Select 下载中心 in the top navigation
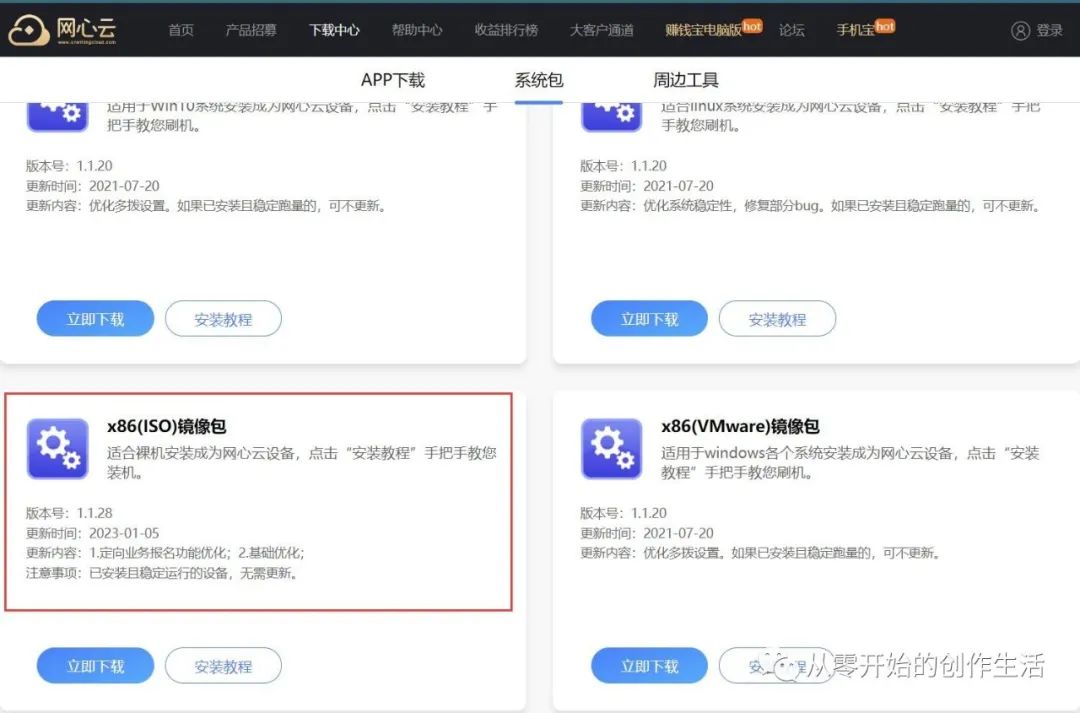Image resolution: width=1080 pixels, height=713 pixels. (x=334, y=30)
